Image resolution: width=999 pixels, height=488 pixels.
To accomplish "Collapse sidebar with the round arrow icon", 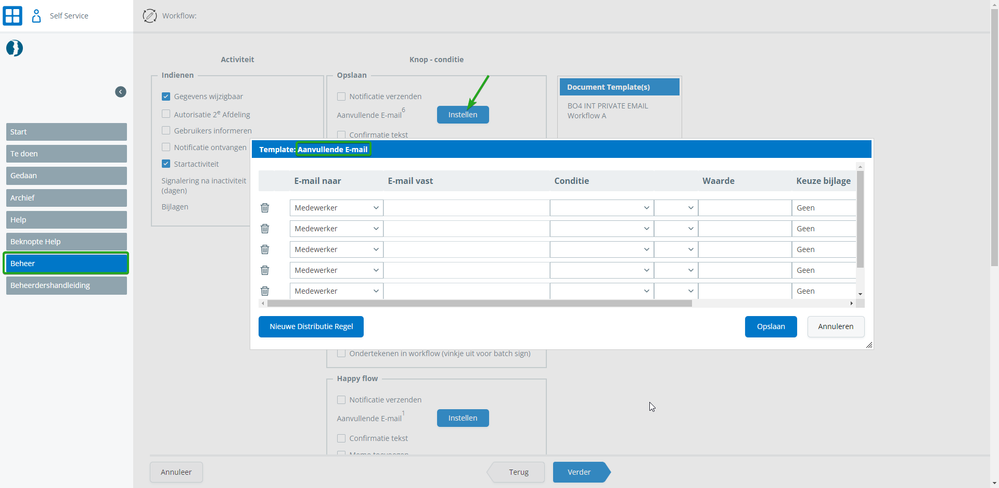I will pyautogui.click(x=120, y=92).
